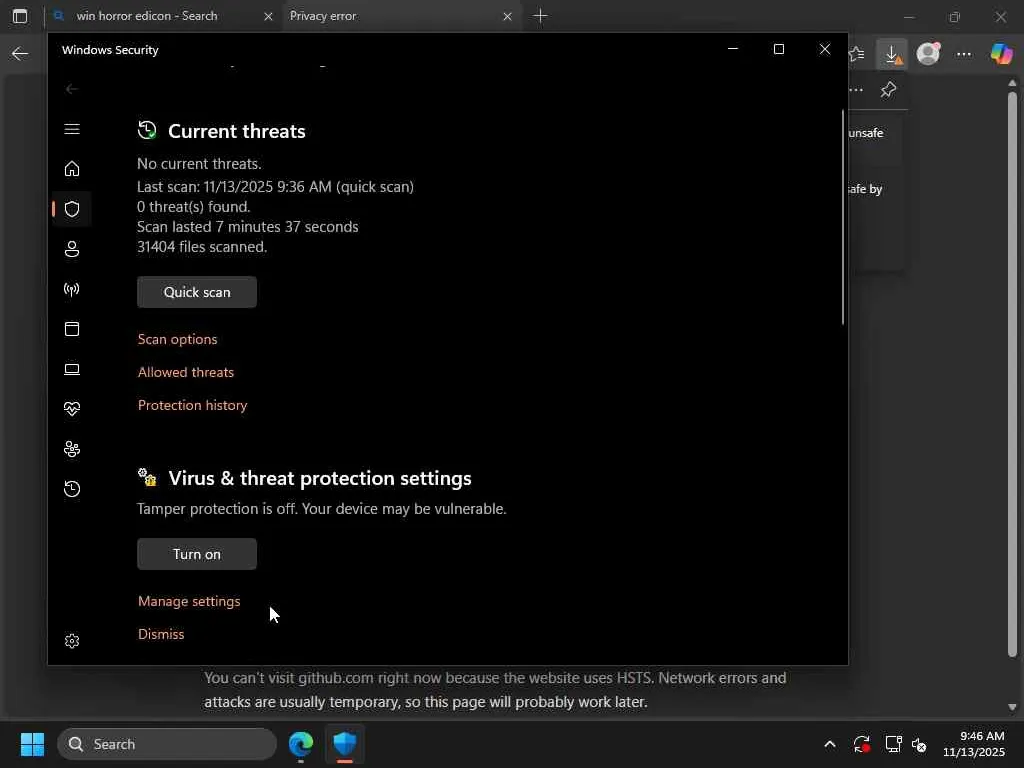This screenshot has width=1024, height=768.
Task: Go to Home in Windows Security sidebar
Action: pos(72,169)
